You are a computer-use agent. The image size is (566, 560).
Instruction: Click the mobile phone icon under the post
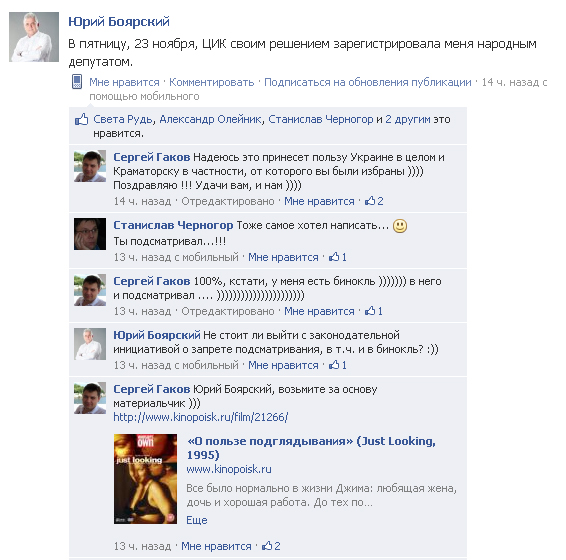[x=77, y=82]
